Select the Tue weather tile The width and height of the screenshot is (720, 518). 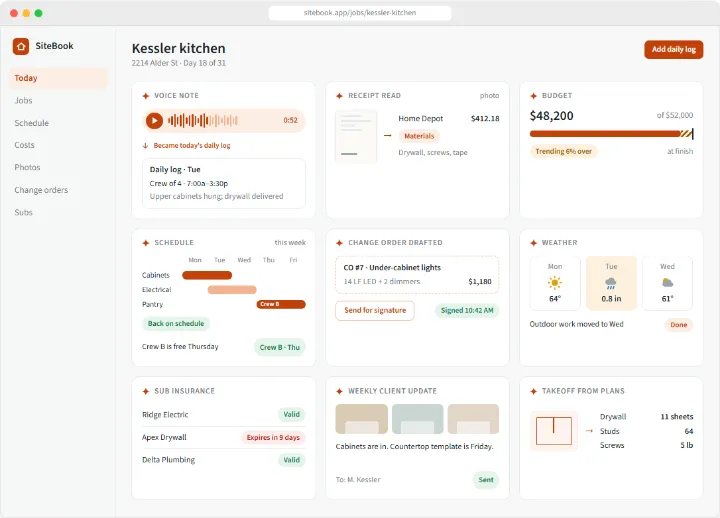[611, 283]
